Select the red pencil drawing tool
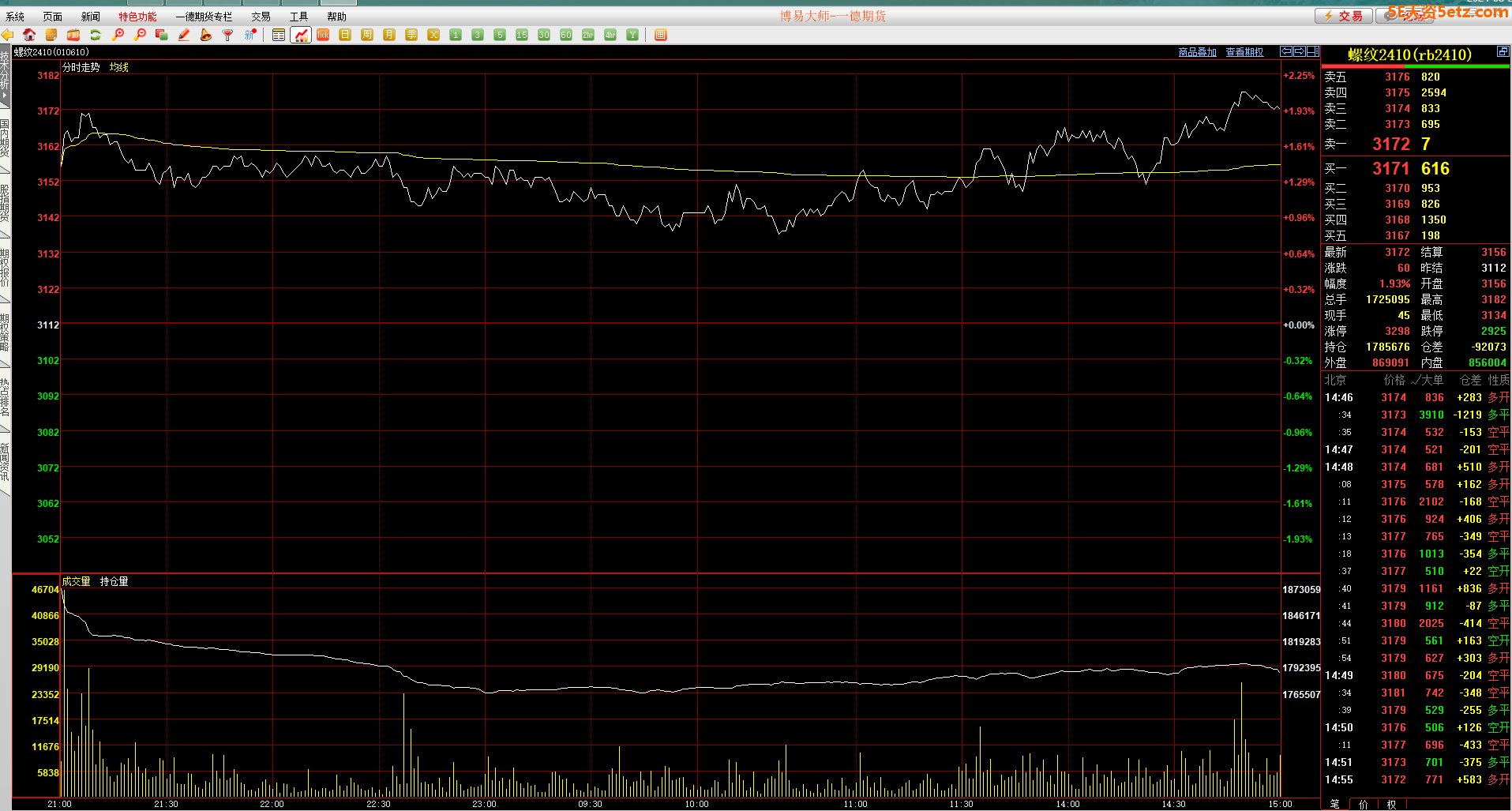1512x811 pixels. 184,35
